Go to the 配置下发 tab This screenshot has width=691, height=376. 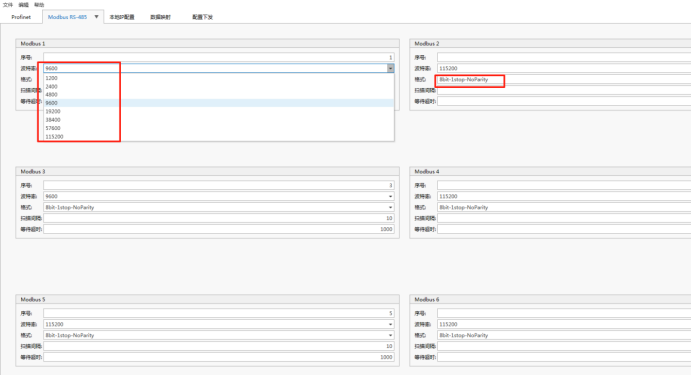[203, 17]
